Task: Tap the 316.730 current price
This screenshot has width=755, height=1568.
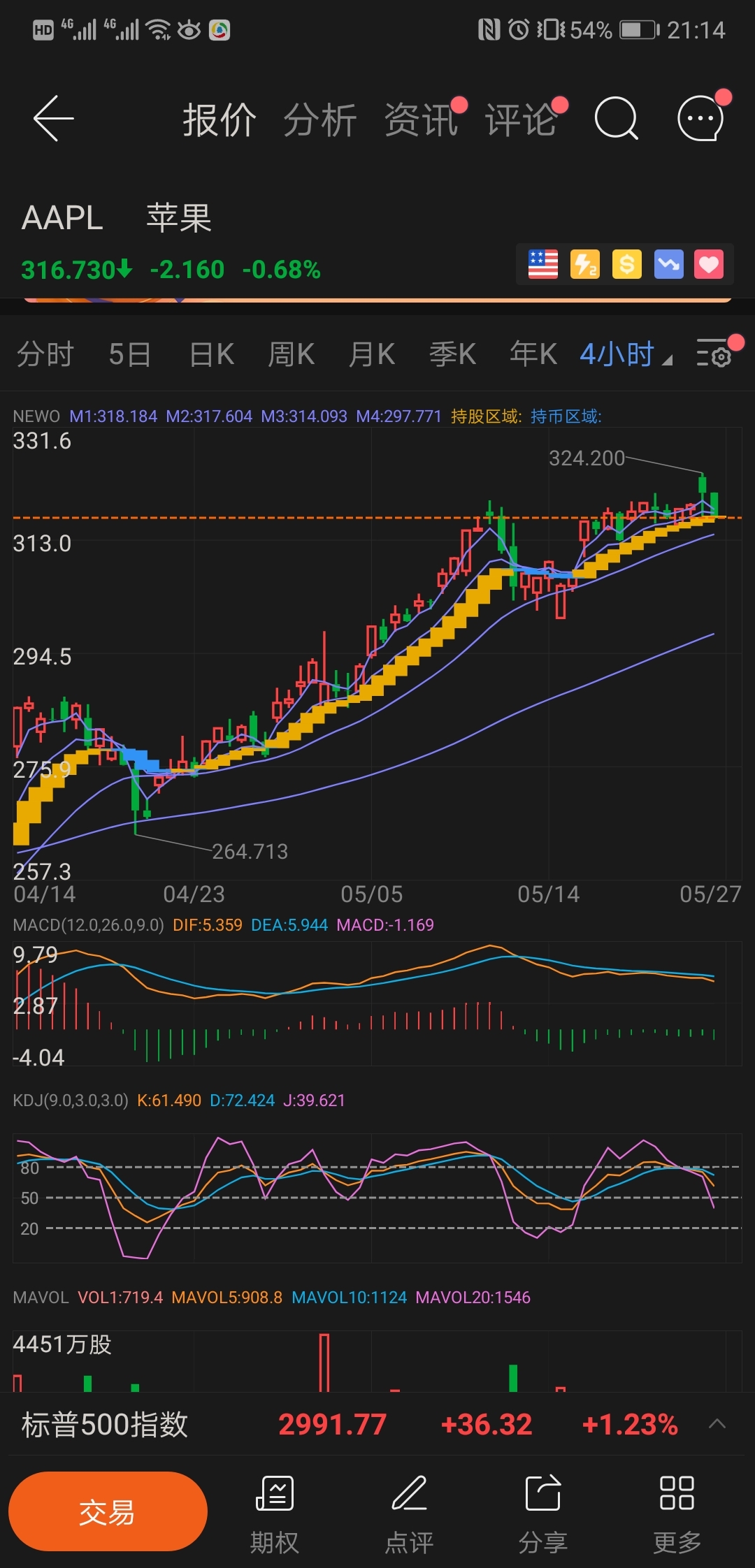Action: tap(69, 270)
